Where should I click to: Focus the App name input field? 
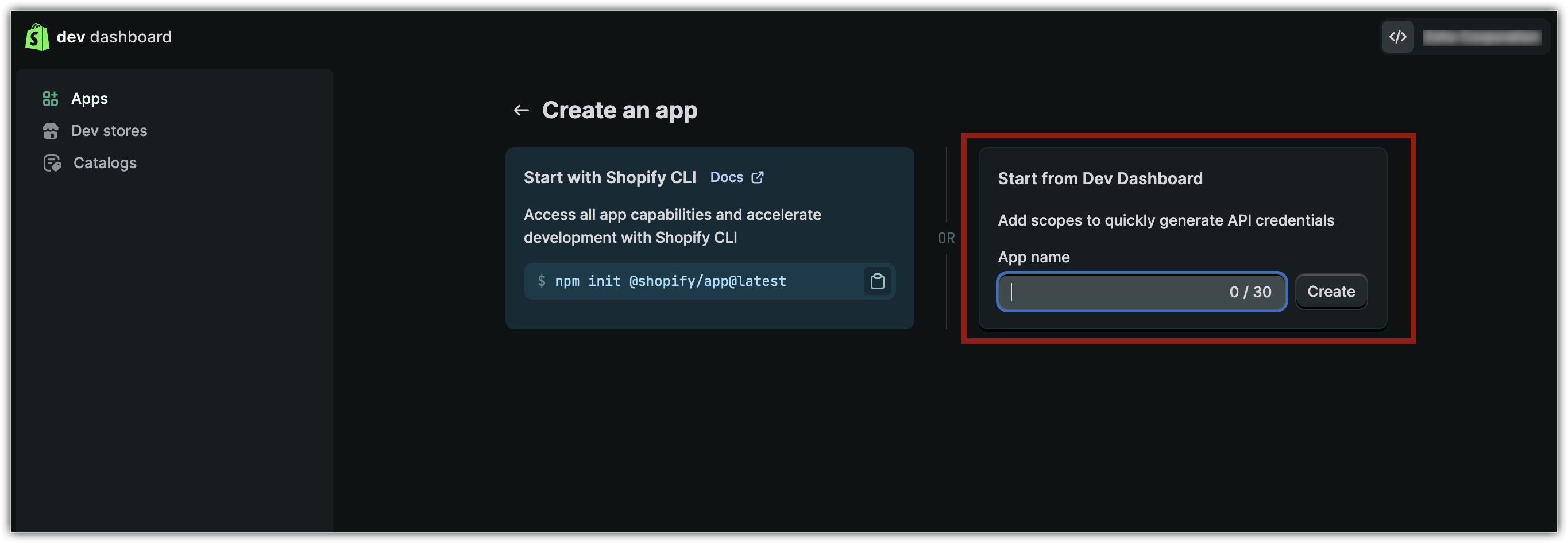[1141, 292]
